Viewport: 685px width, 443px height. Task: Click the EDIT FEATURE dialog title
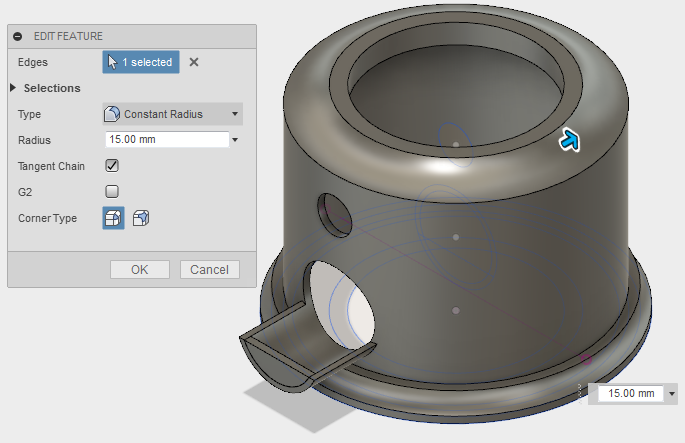pos(68,36)
